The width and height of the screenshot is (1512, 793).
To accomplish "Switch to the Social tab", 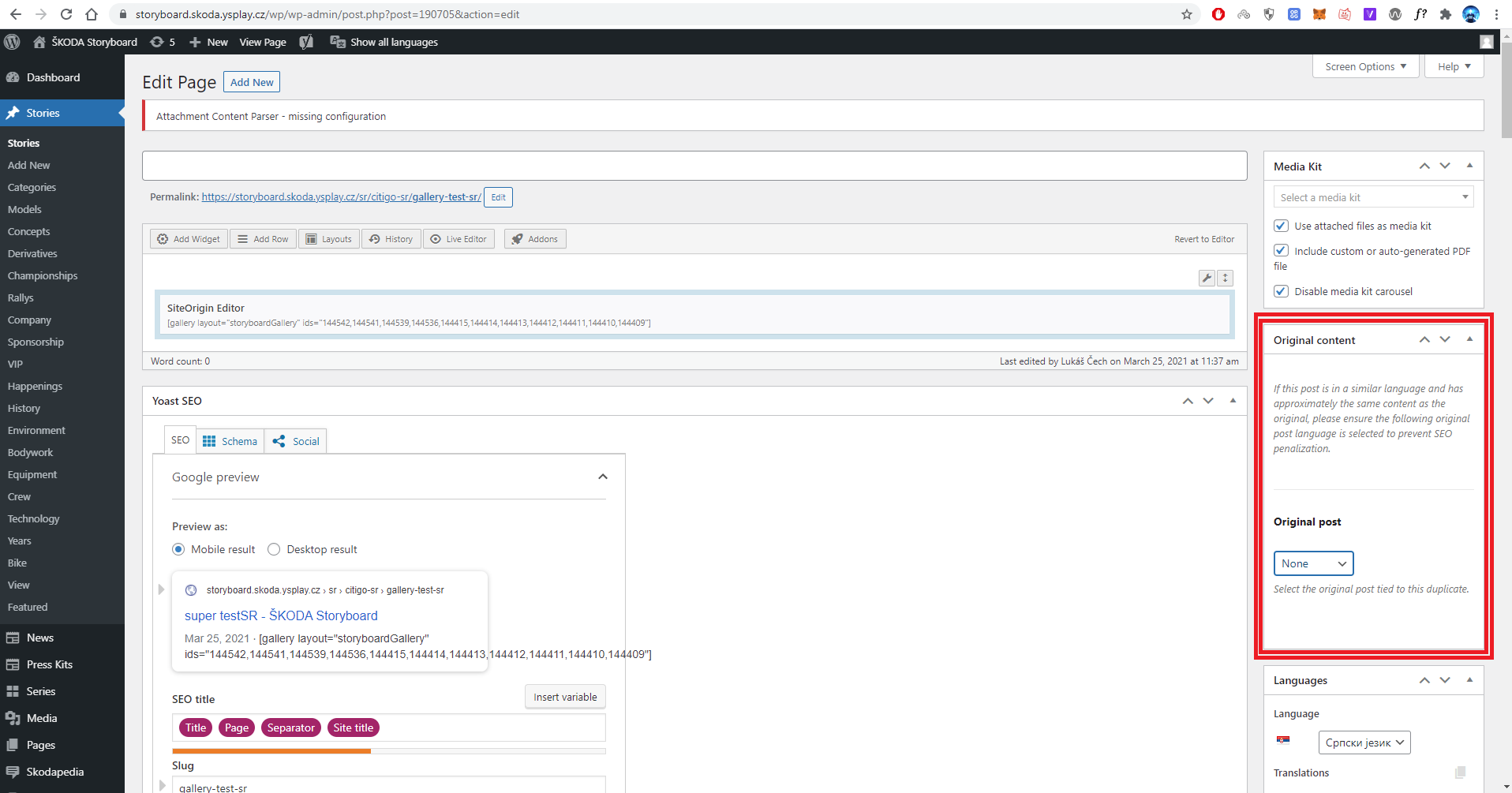I will (296, 441).
